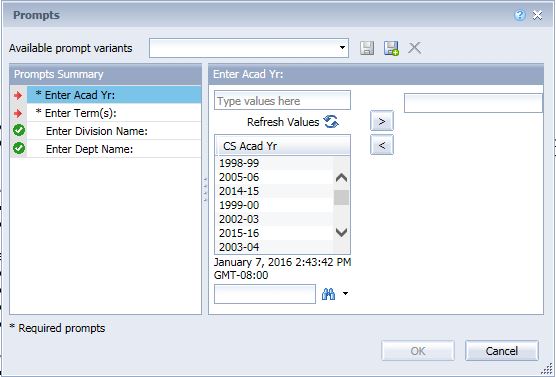The image size is (556, 377).
Task: Click the Refresh Values icon
Action: (331, 122)
